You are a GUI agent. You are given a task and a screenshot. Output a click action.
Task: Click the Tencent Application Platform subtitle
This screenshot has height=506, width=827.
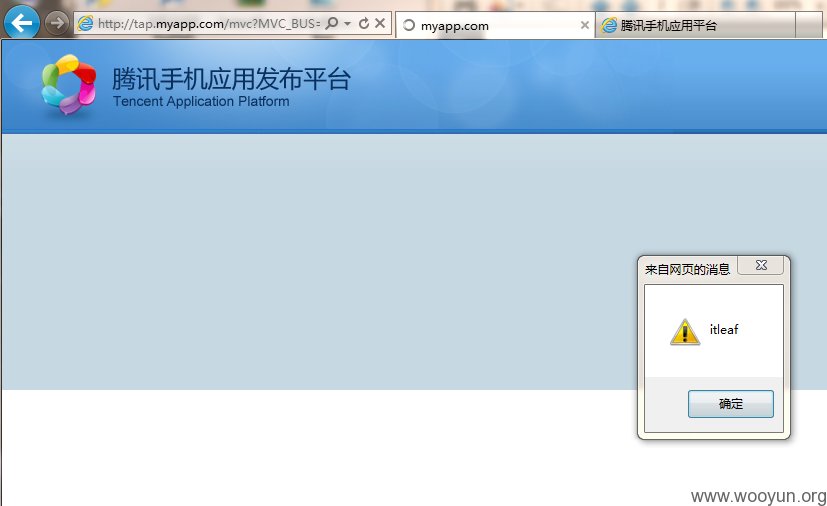pos(201,101)
